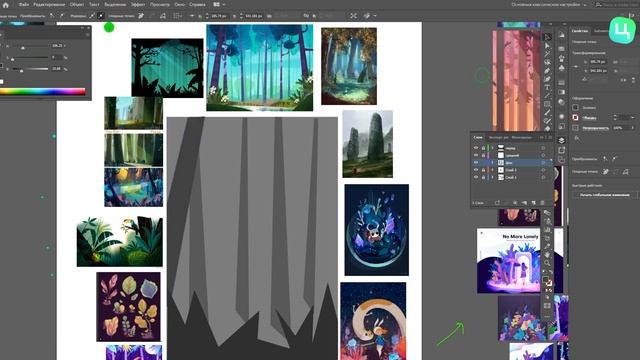Open the Color panel flyout menu

click(87, 35)
